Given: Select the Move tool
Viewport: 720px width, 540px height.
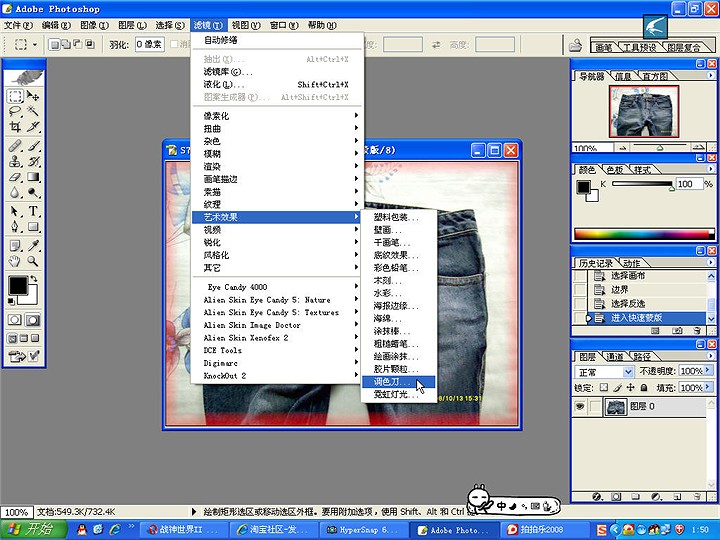Looking at the screenshot, I should tap(33, 96).
